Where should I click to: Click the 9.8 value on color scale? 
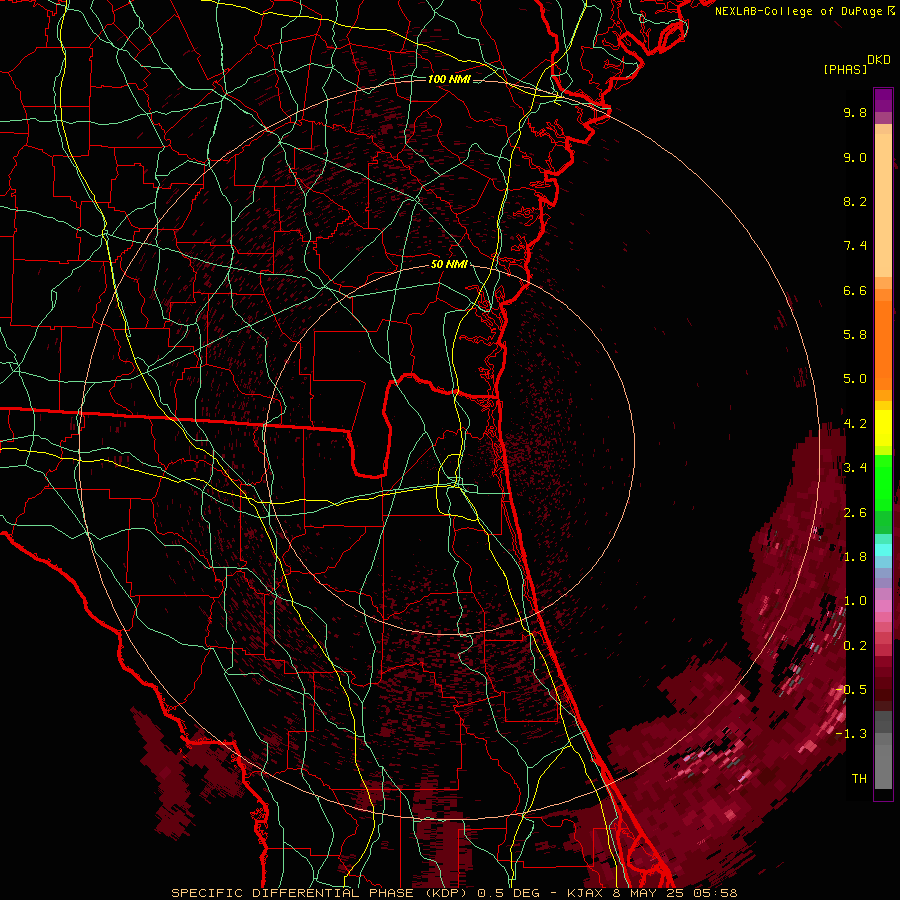(x=855, y=112)
